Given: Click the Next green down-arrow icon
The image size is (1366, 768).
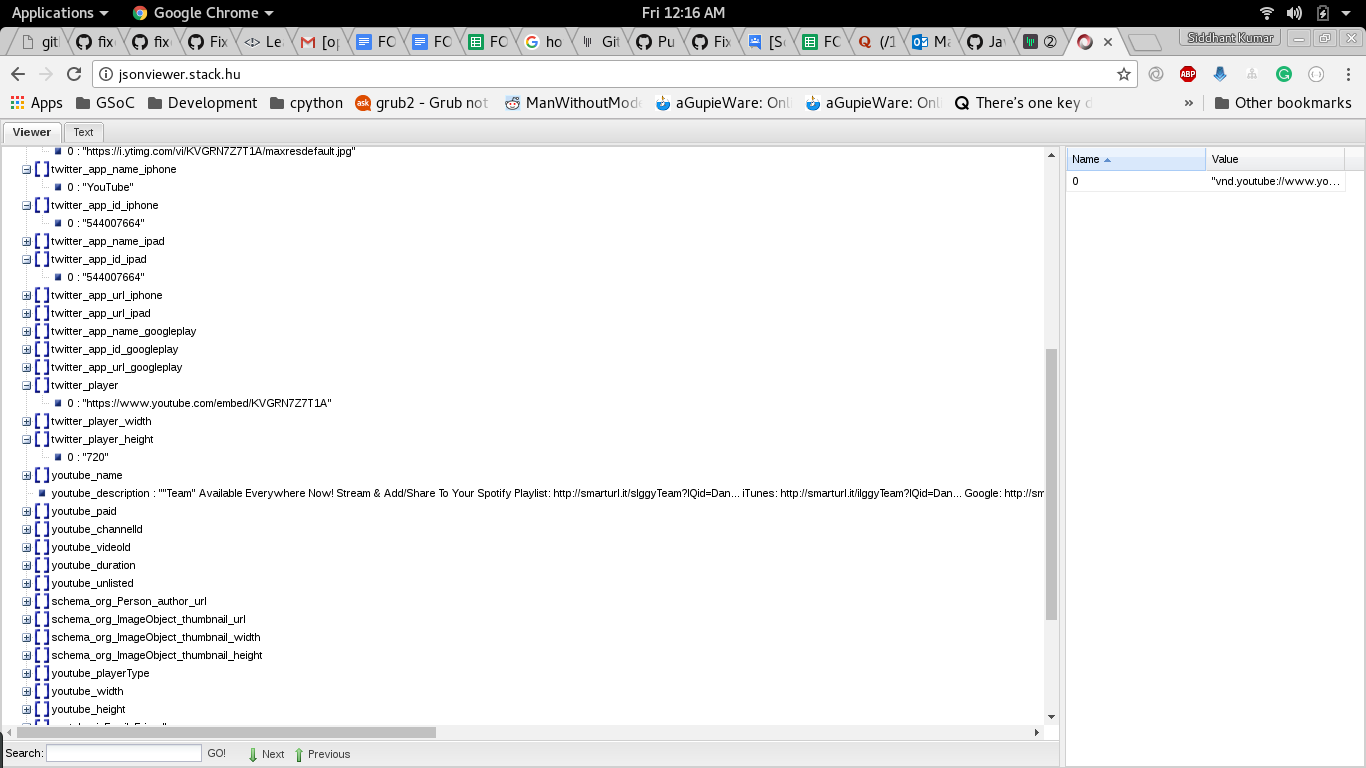Looking at the screenshot, I should (x=253, y=755).
